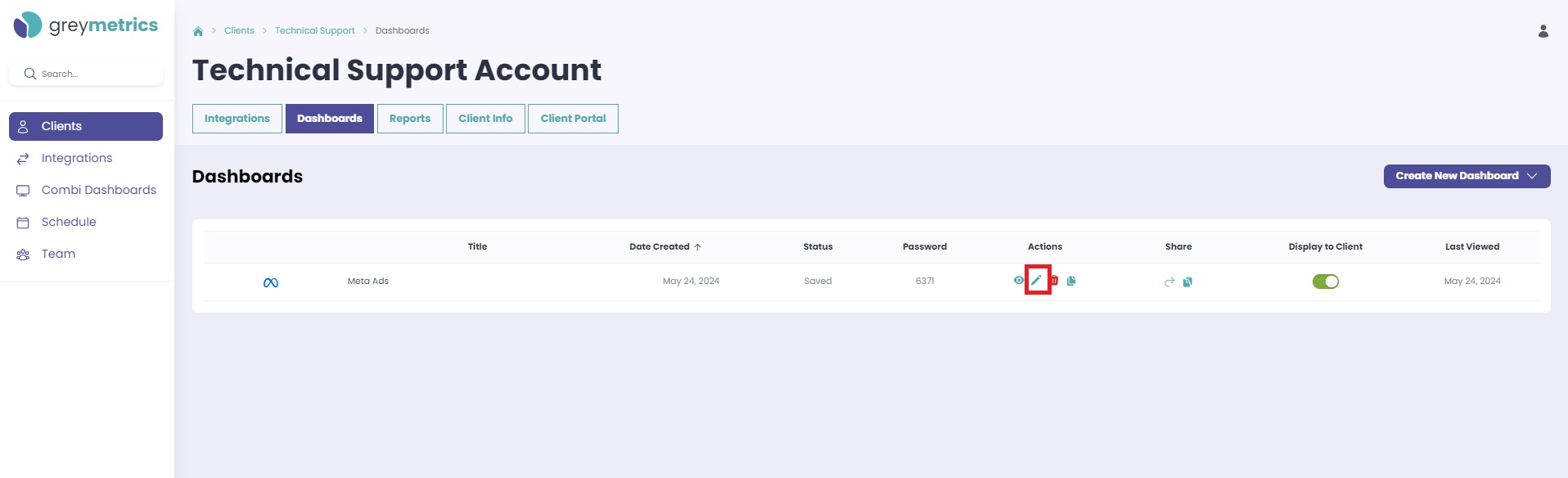Click the Meta Ads dashboard title
This screenshot has width=1568, height=478.
tap(368, 281)
